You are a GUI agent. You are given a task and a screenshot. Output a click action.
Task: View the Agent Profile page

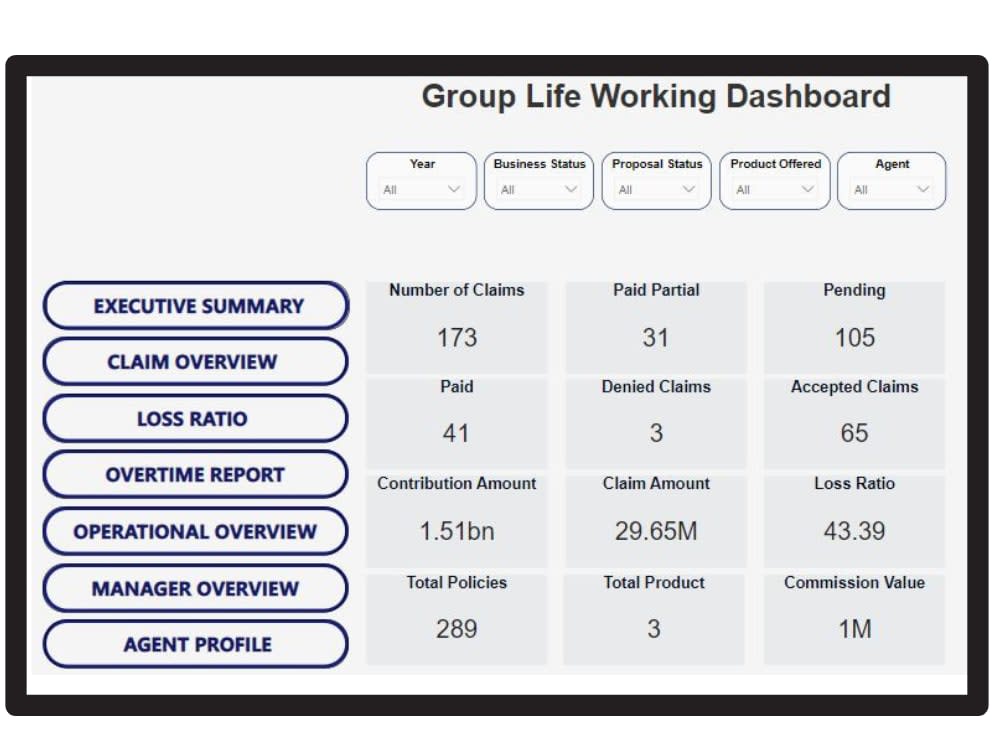(x=196, y=644)
